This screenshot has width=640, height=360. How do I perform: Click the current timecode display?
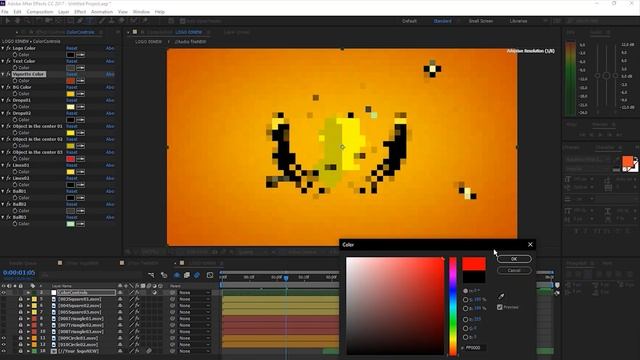[x=19, y=273]
